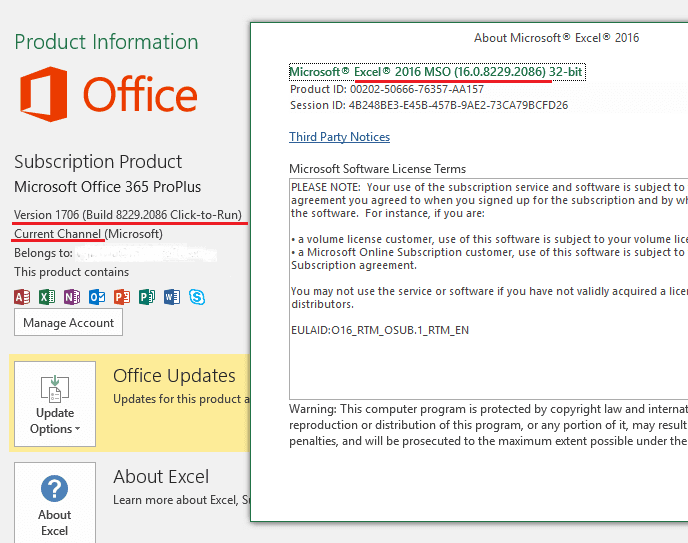Screen dimensions: 688x543
Task: Click Version 1706 build text
Action: pyautogui.click(x=128, y=214)
